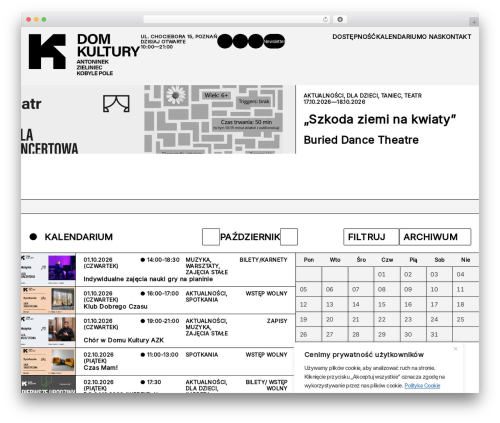This screenshot has width=500, height=423.
Task: Select day 13 in the calendar grid
Action: pos(335,304)
